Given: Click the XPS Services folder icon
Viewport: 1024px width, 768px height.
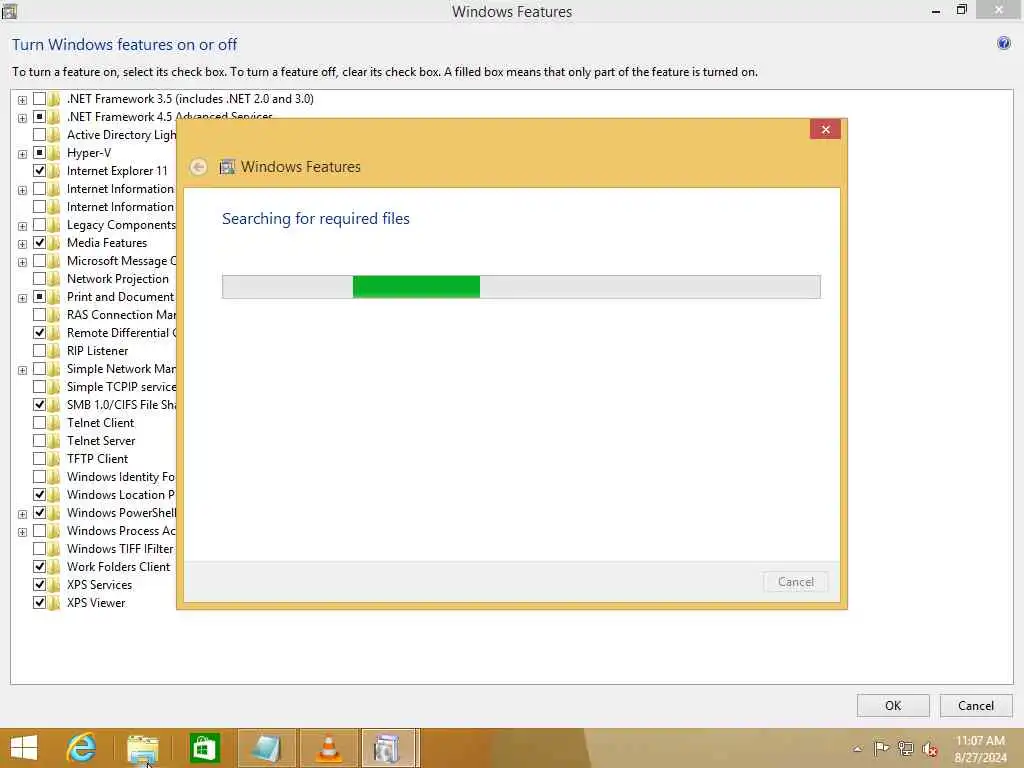Looking at the screenshot, I should 54,584.
